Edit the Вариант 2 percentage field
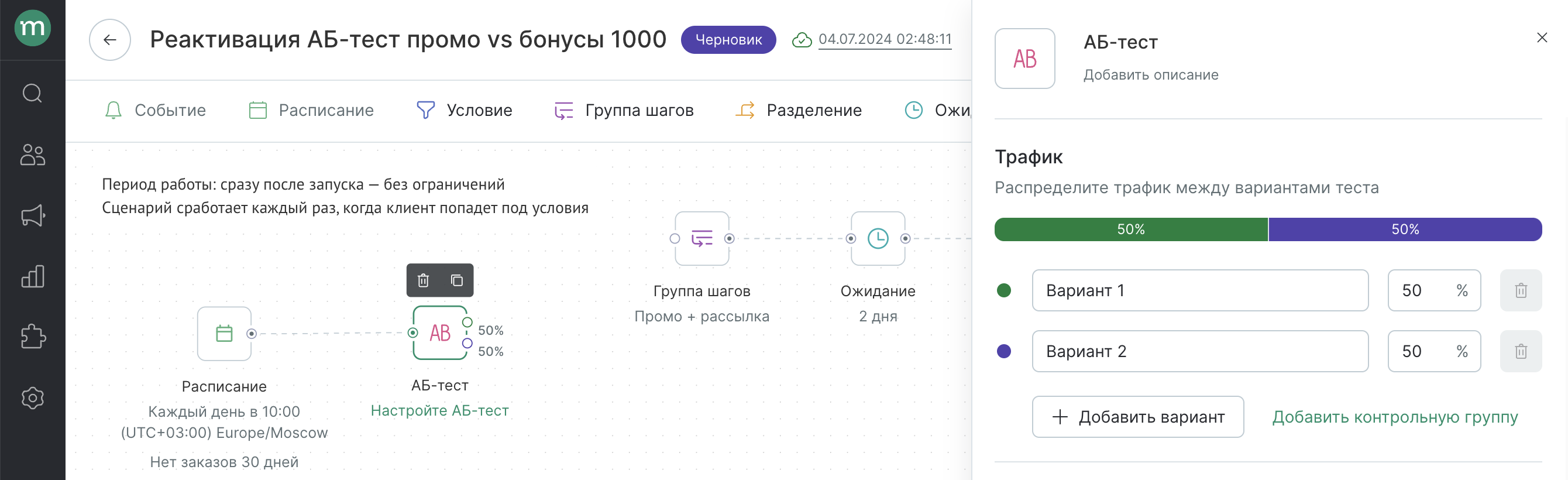Image resolution: width=1568 pixels, height=480 pixels. (1433, 351)
